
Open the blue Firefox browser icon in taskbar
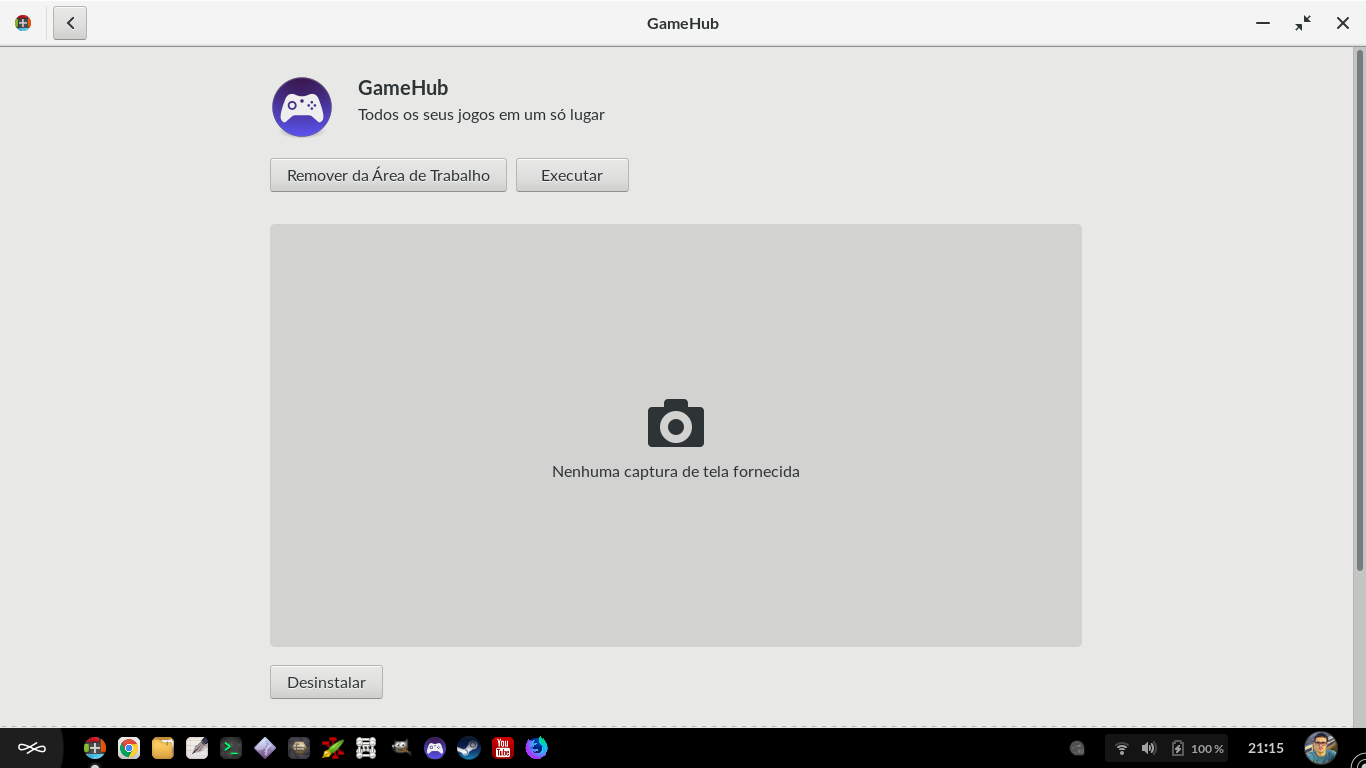click(x=537, y=748)
